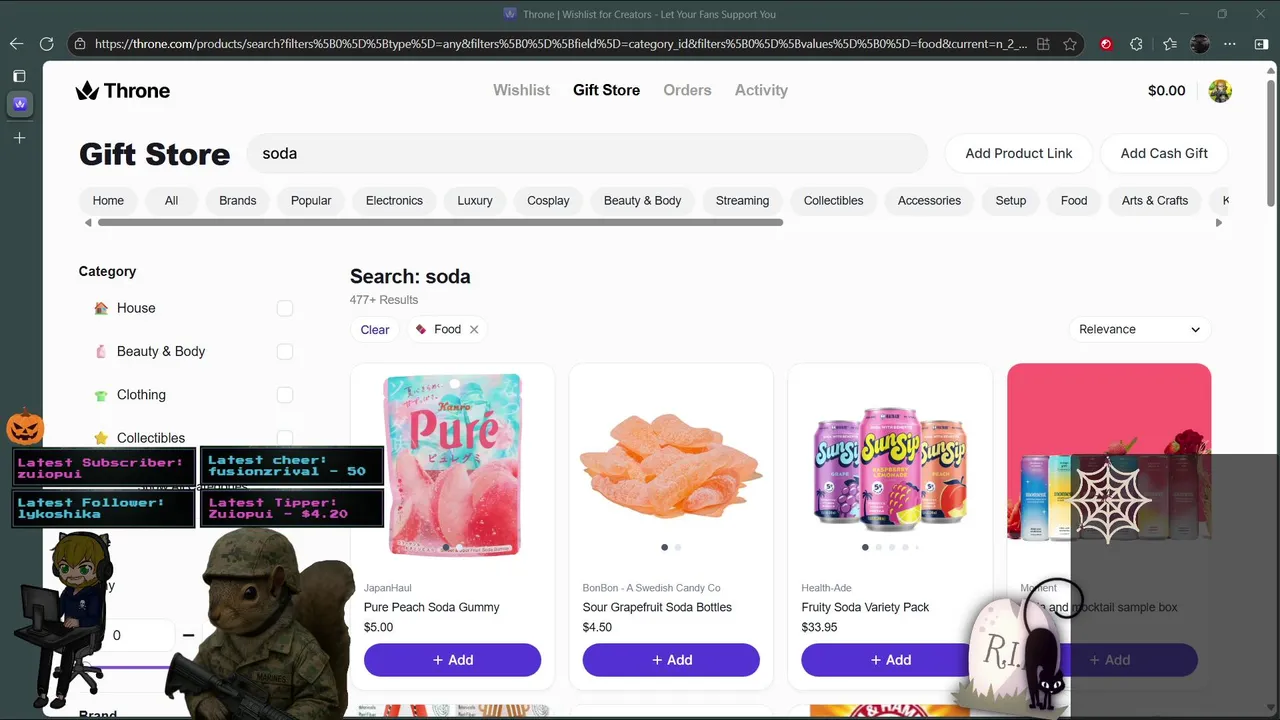The height and width of the screenshot is (720, 1280).
Task: Click the Throne crown logo
Action: 87,90
